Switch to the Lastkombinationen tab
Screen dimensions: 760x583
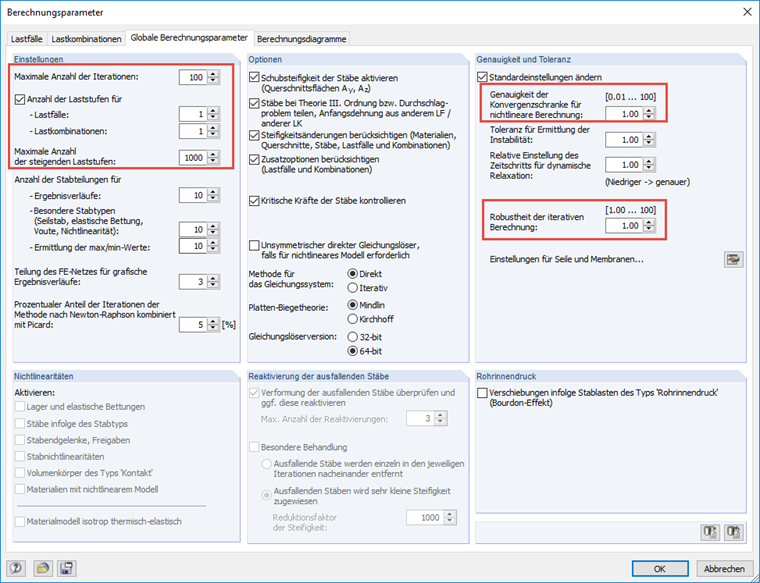86,39
